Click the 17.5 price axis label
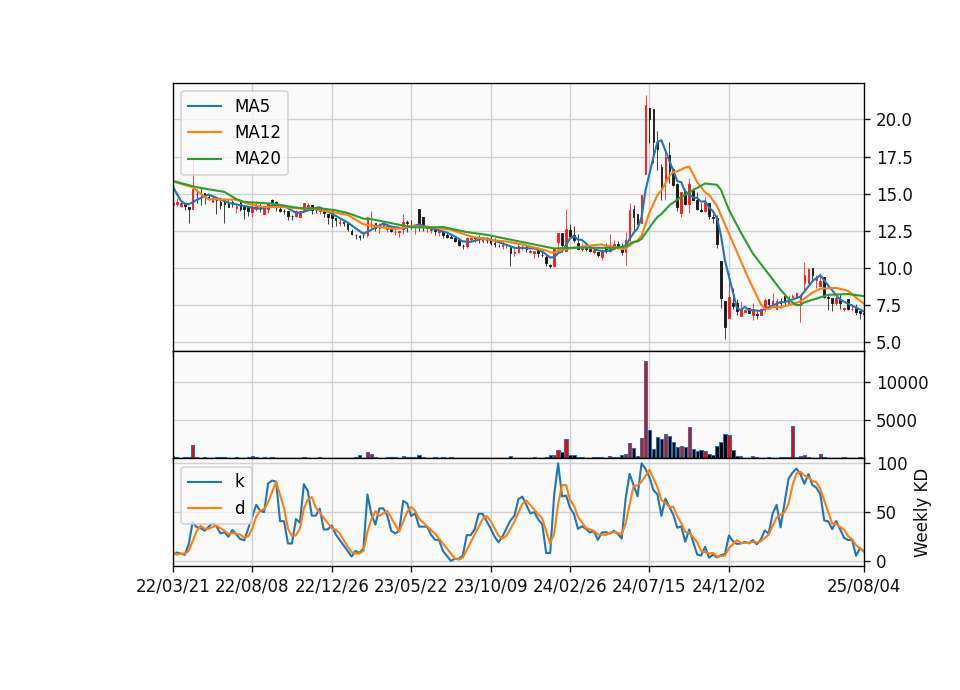The height and width of the screenshot is (690, 960). tap(894, 158)
